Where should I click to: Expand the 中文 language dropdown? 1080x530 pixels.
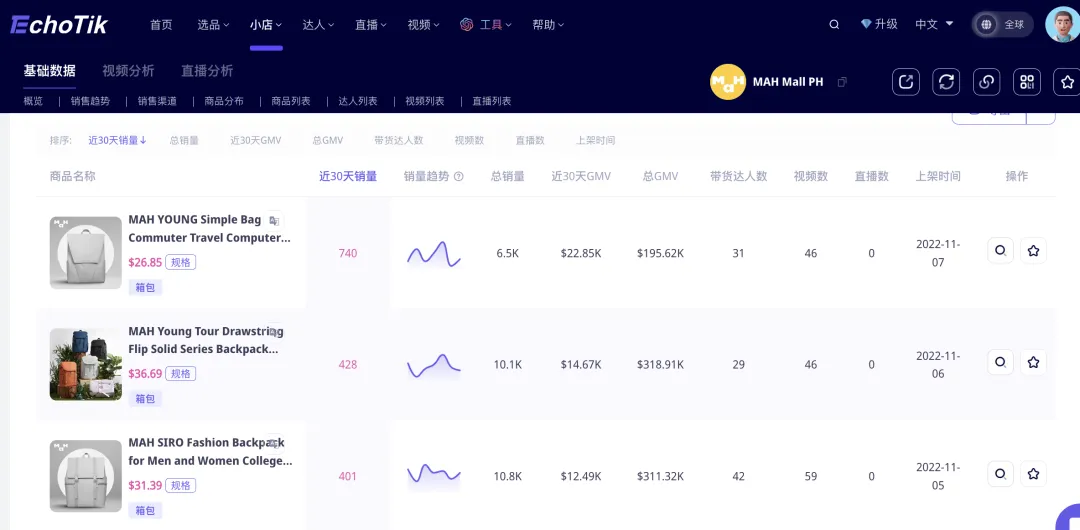pyautogui.click(x=934, y=24)
